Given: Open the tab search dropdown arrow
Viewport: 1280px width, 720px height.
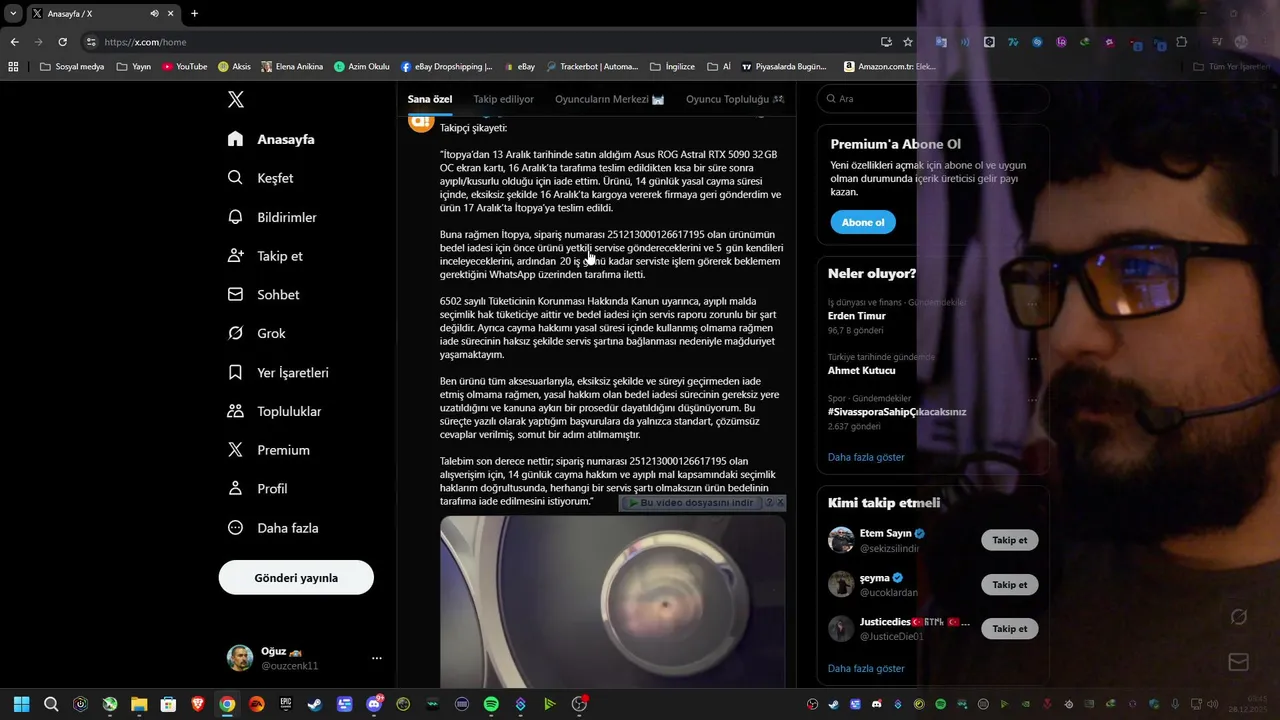Looking at the screenshot, I should click(13, 13).
